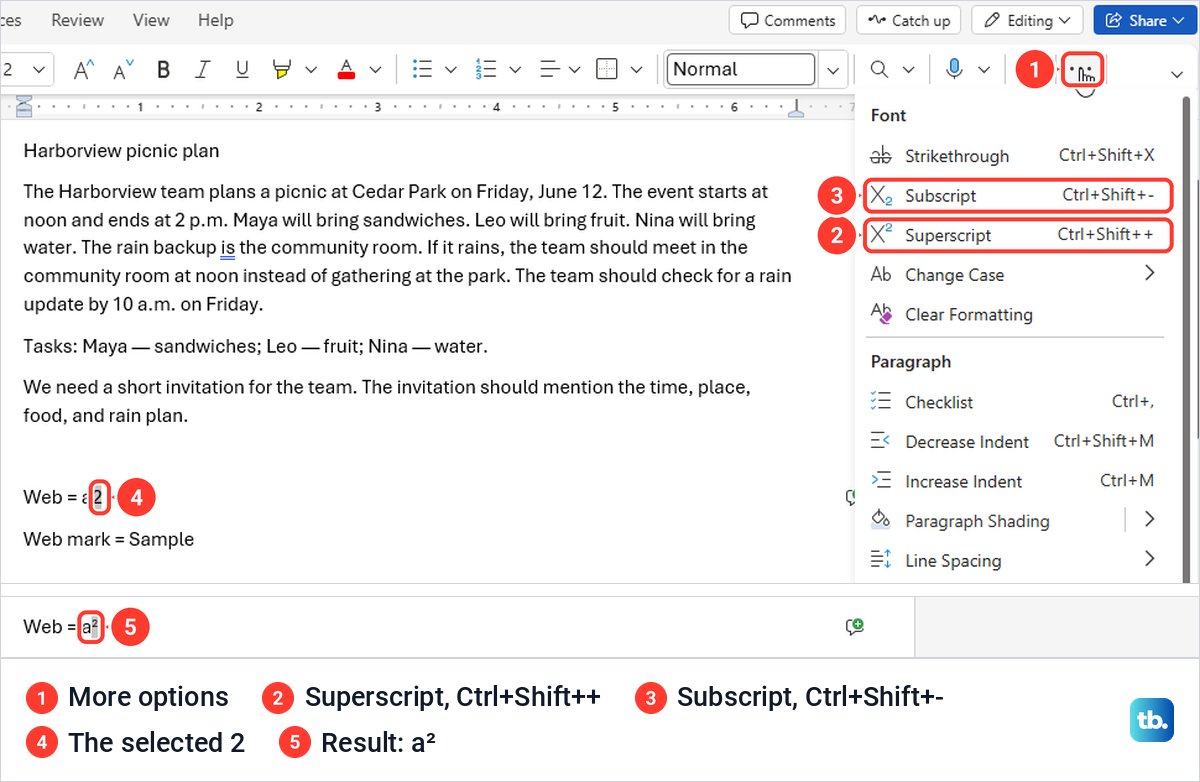Open the Help tab
Viewport: 1200px width, 782px height.
pyautogui.click(x=215, y=20)
